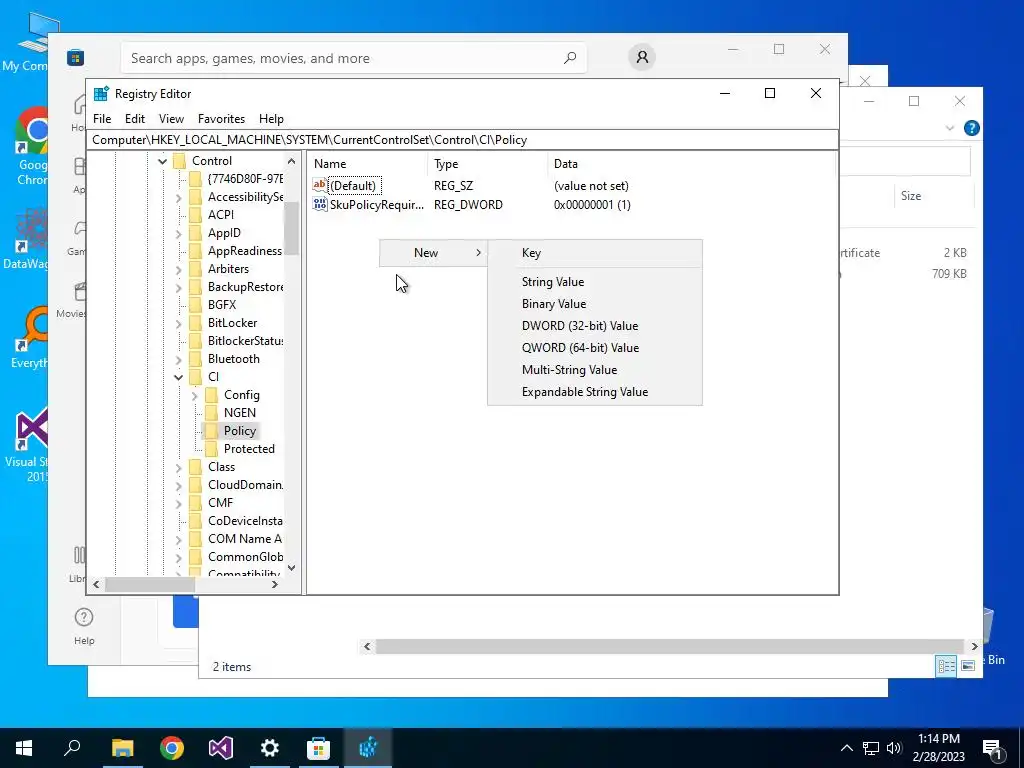Click the Data column header
Viewport: 1024px width, 768px height.
point(692,164)
